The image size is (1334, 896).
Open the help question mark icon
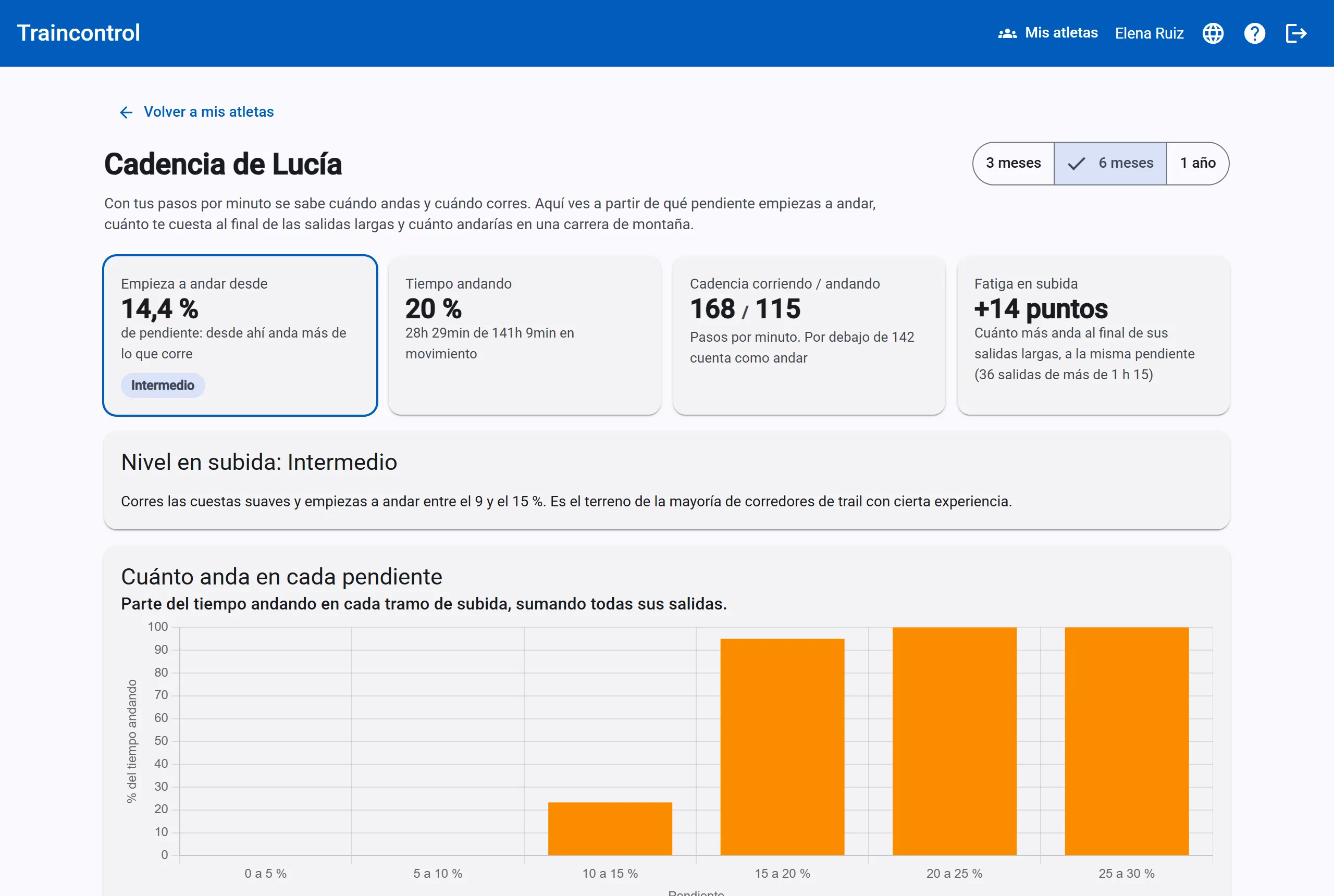[1255, 33]
